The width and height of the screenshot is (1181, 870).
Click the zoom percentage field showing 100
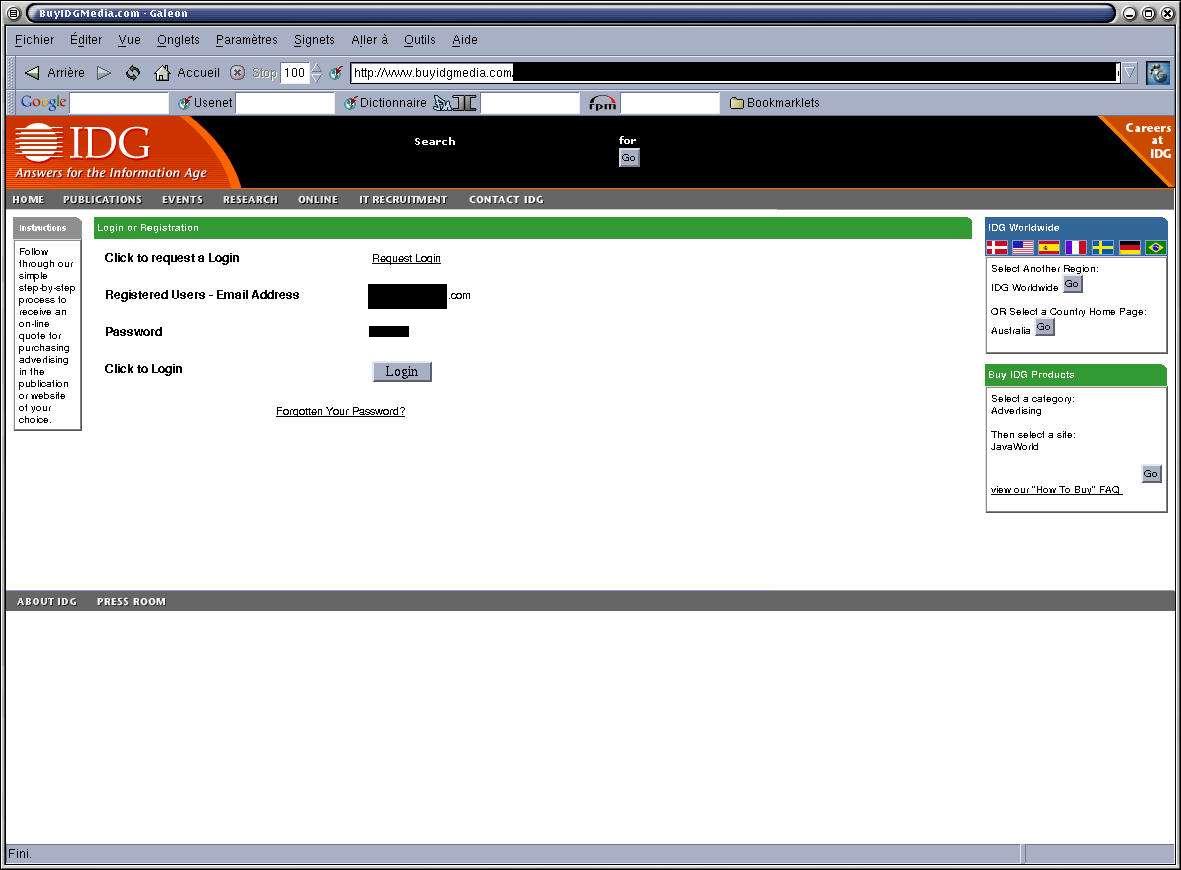tap(294, 72)
